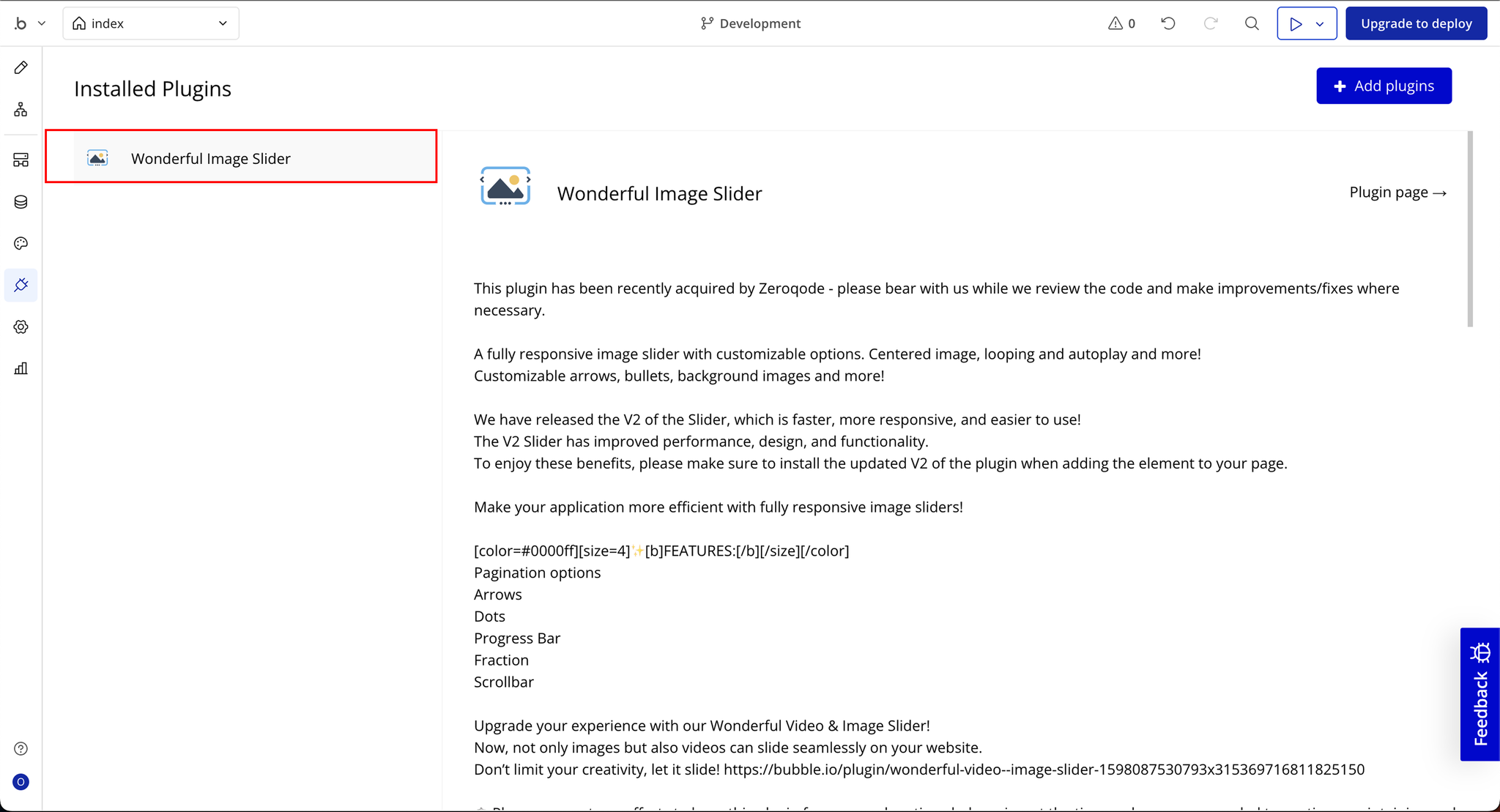
Task: Open the Styles palette icon
Action: [x=21, y=243]
